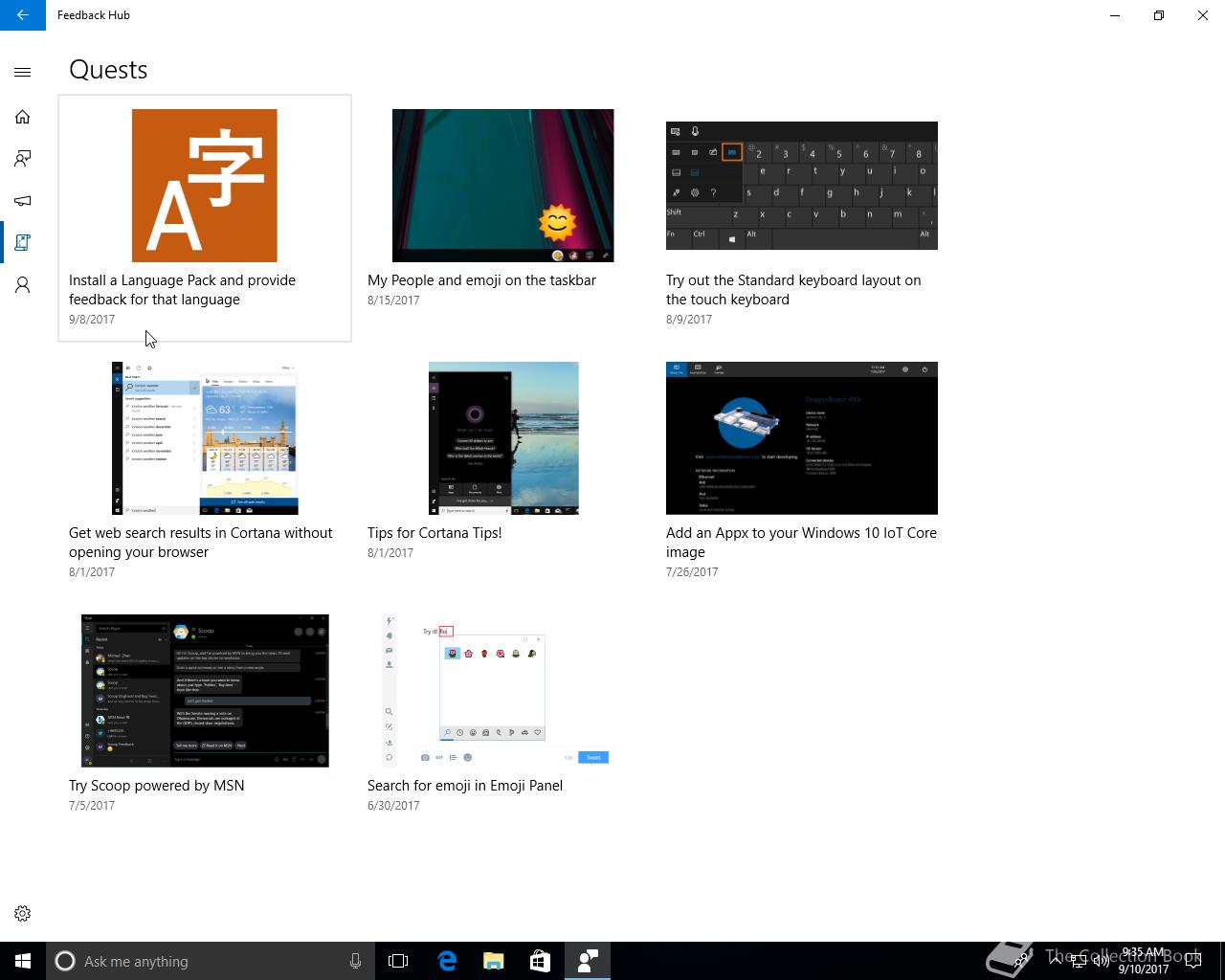Click 'Search for emoji in Emoji Panel' title
This screenshot has width=1225, height=980.
point(465,786)
